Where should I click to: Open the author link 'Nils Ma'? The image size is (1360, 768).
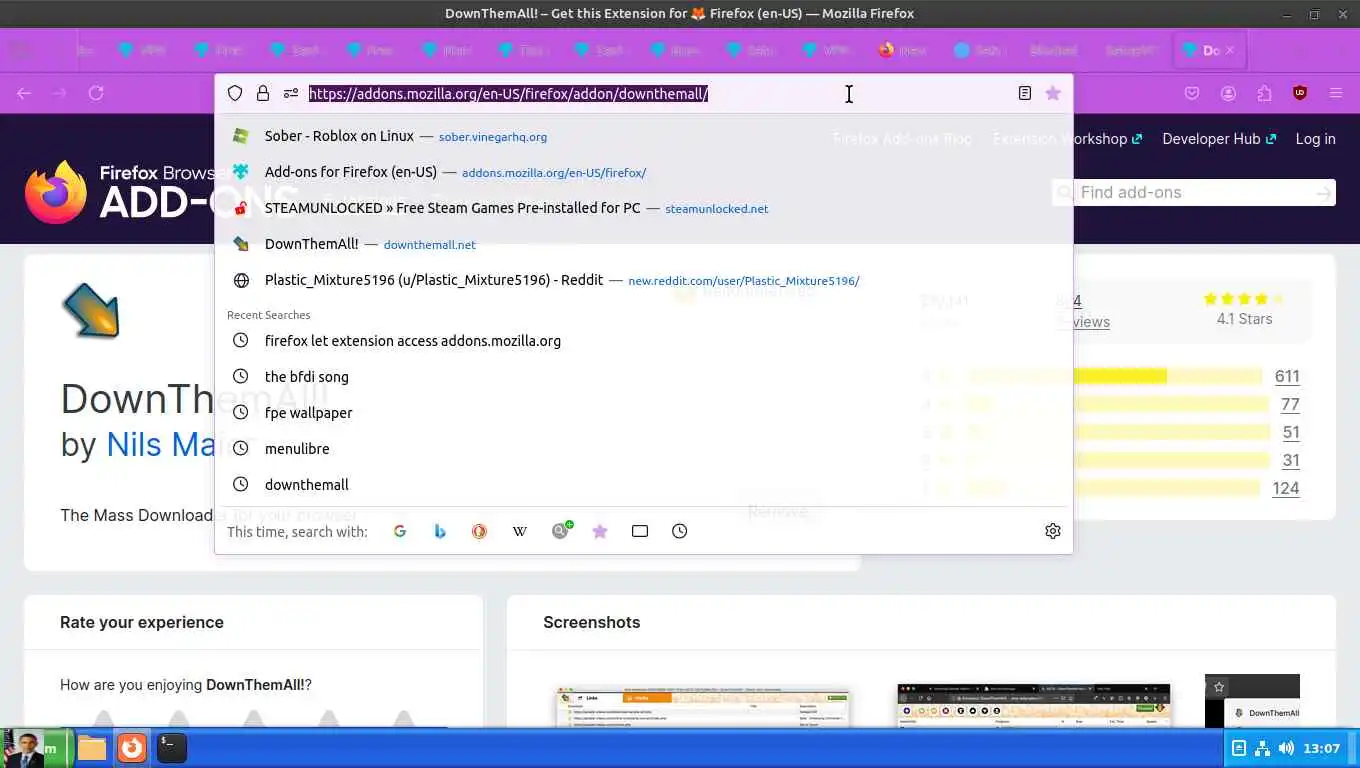(160, 444)
